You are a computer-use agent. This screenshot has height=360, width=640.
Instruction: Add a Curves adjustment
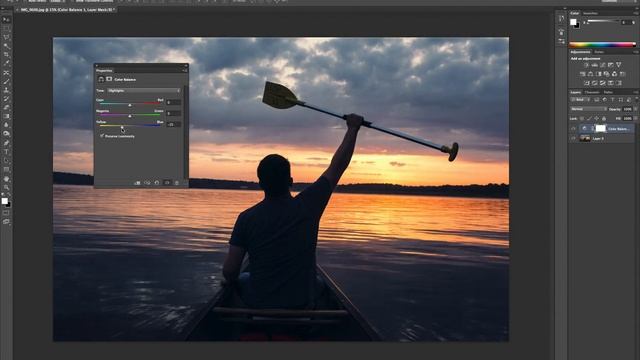tap(602, 65)
